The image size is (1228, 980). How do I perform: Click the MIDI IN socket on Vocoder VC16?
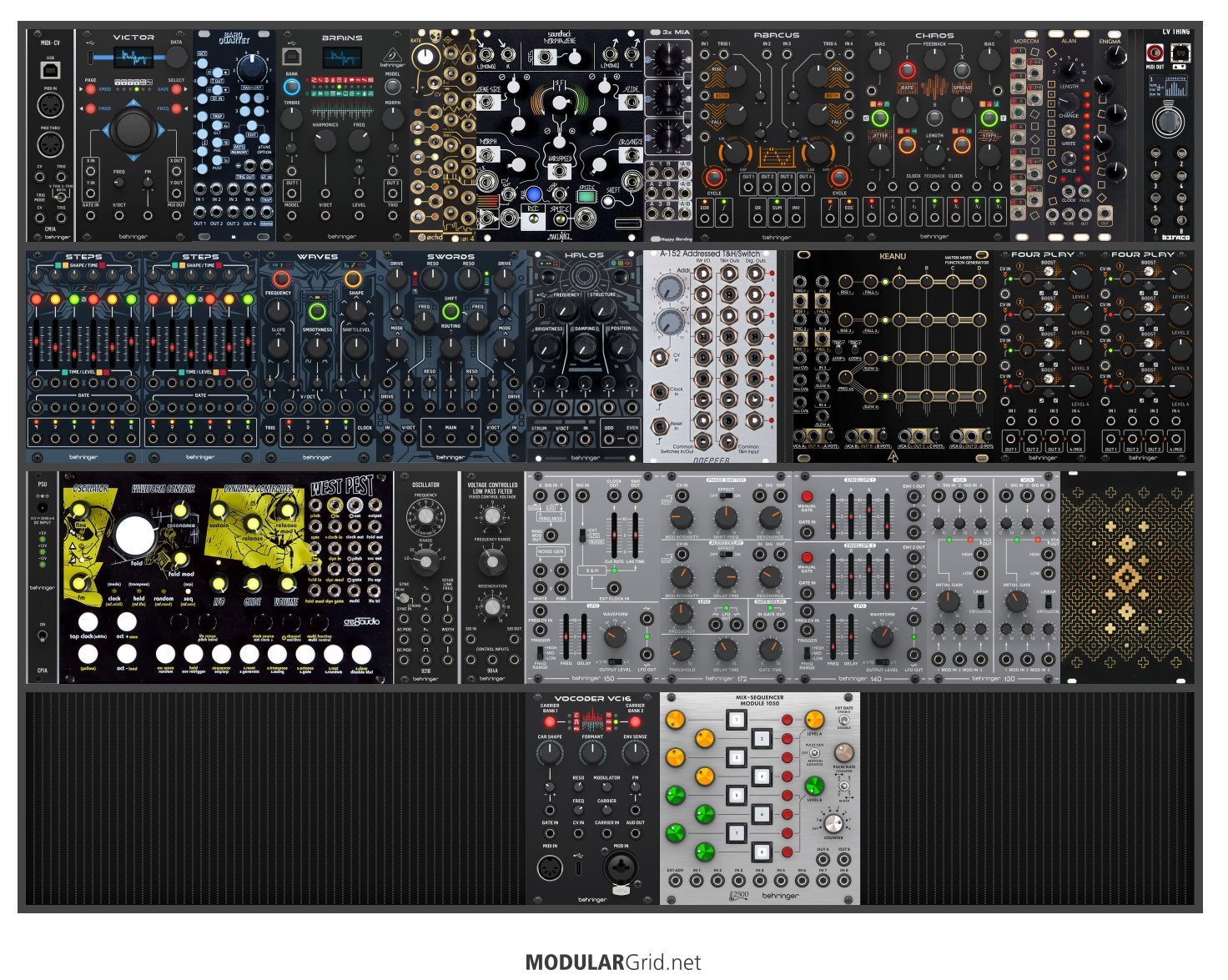[551, 870]
